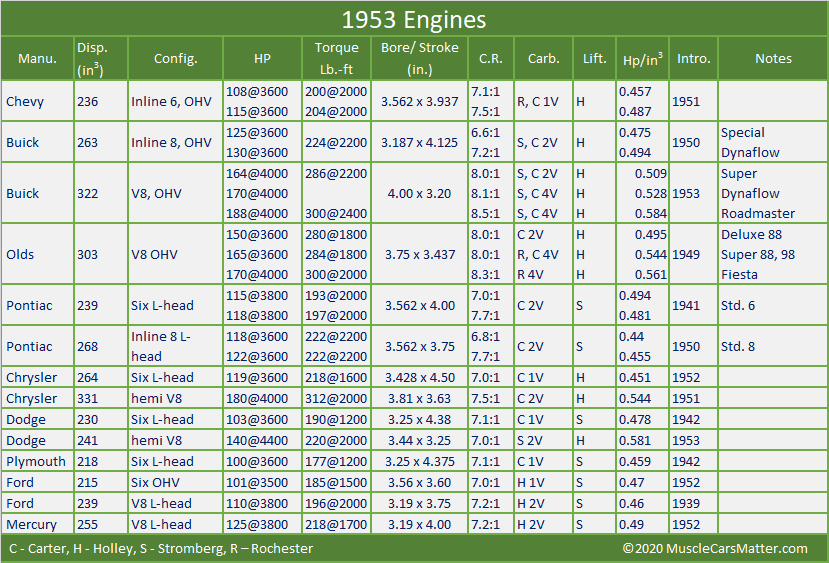Select the 'Manu.' column header
The width and height of the screenshot is (829, 563).
pyautogui.click(x=37, y=59)
